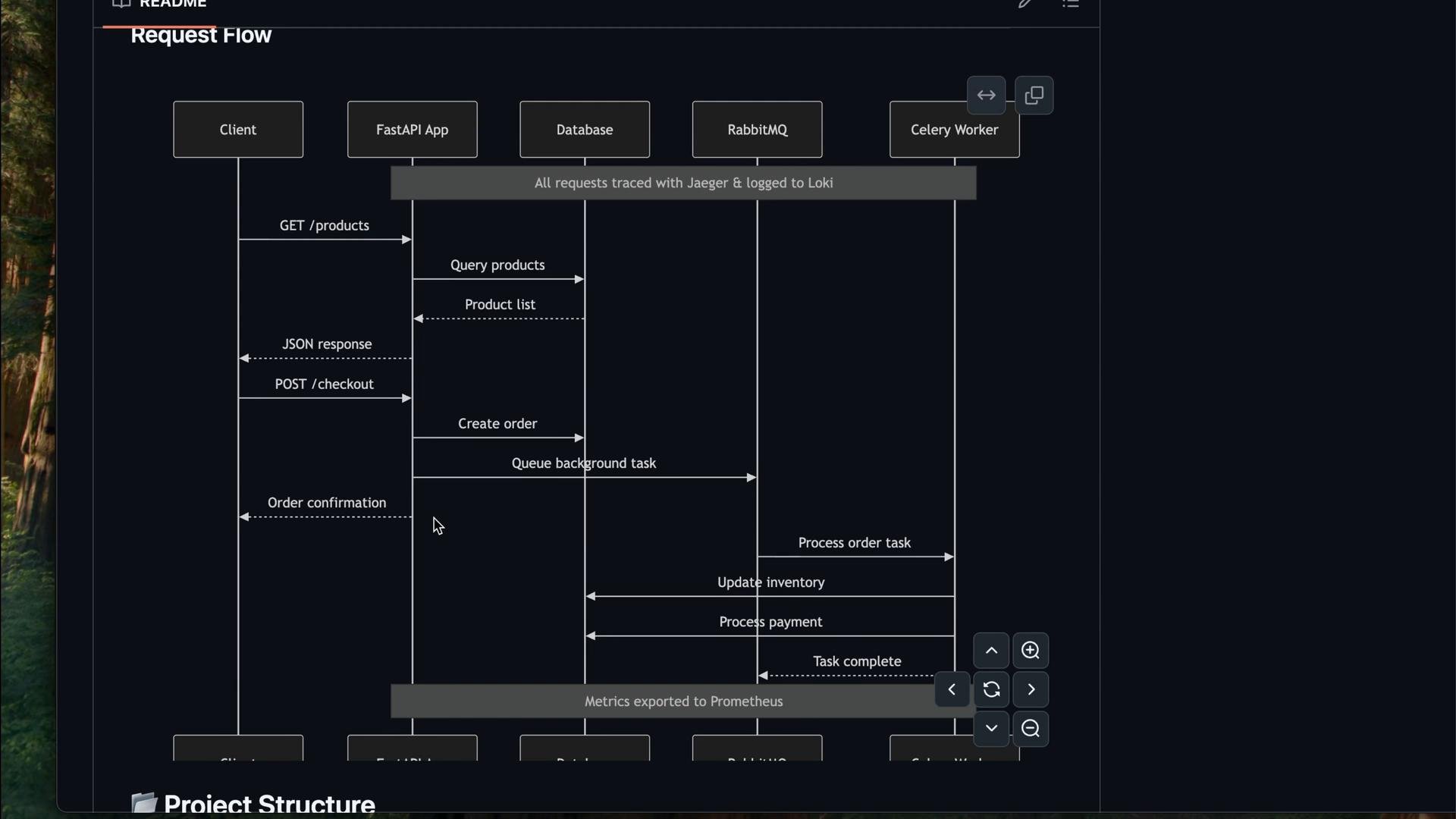The height and width of the screenshot is (819, 1456).
Task: Click the 'Product list' message label
Action: coord(500,305)
